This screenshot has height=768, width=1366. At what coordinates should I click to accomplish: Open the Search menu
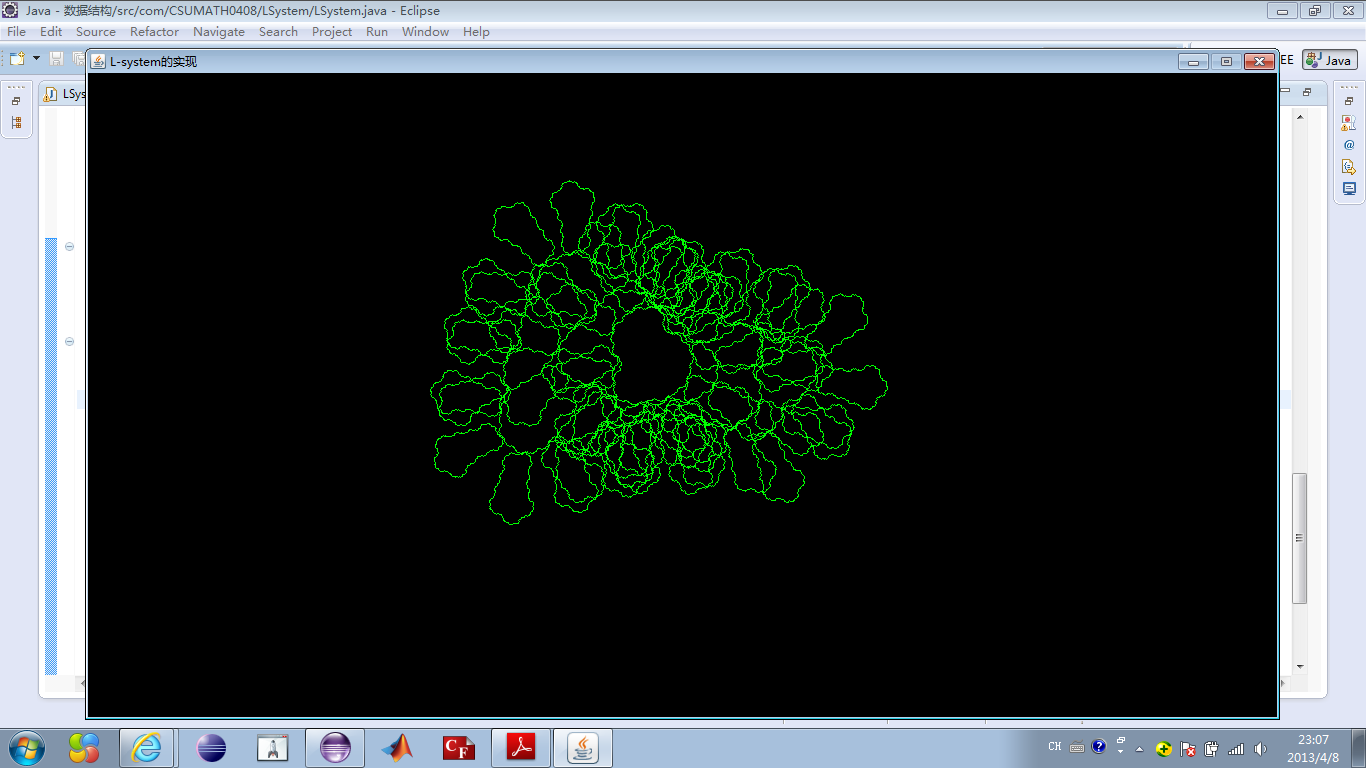[278, 32]
